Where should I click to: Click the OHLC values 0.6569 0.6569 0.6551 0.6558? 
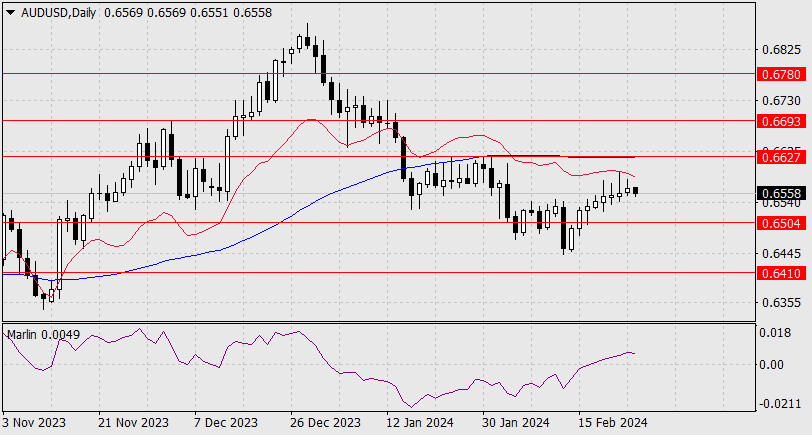click(x=188, y=13)
